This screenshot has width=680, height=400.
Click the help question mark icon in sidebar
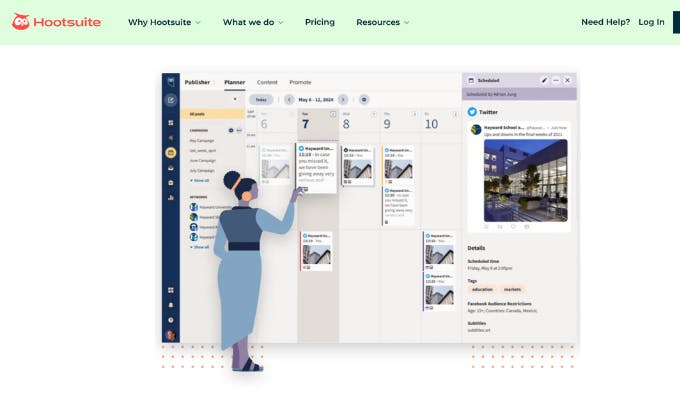pos(171,320)
